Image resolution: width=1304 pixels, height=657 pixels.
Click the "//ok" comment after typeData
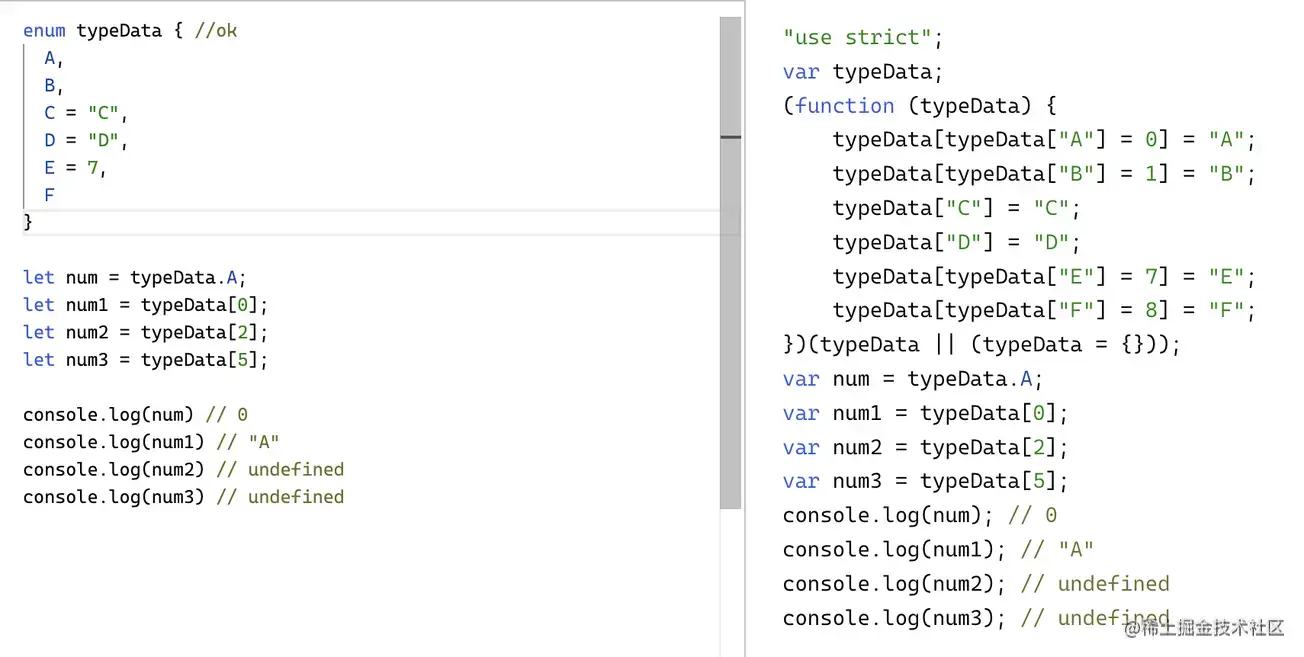point(216,31)
